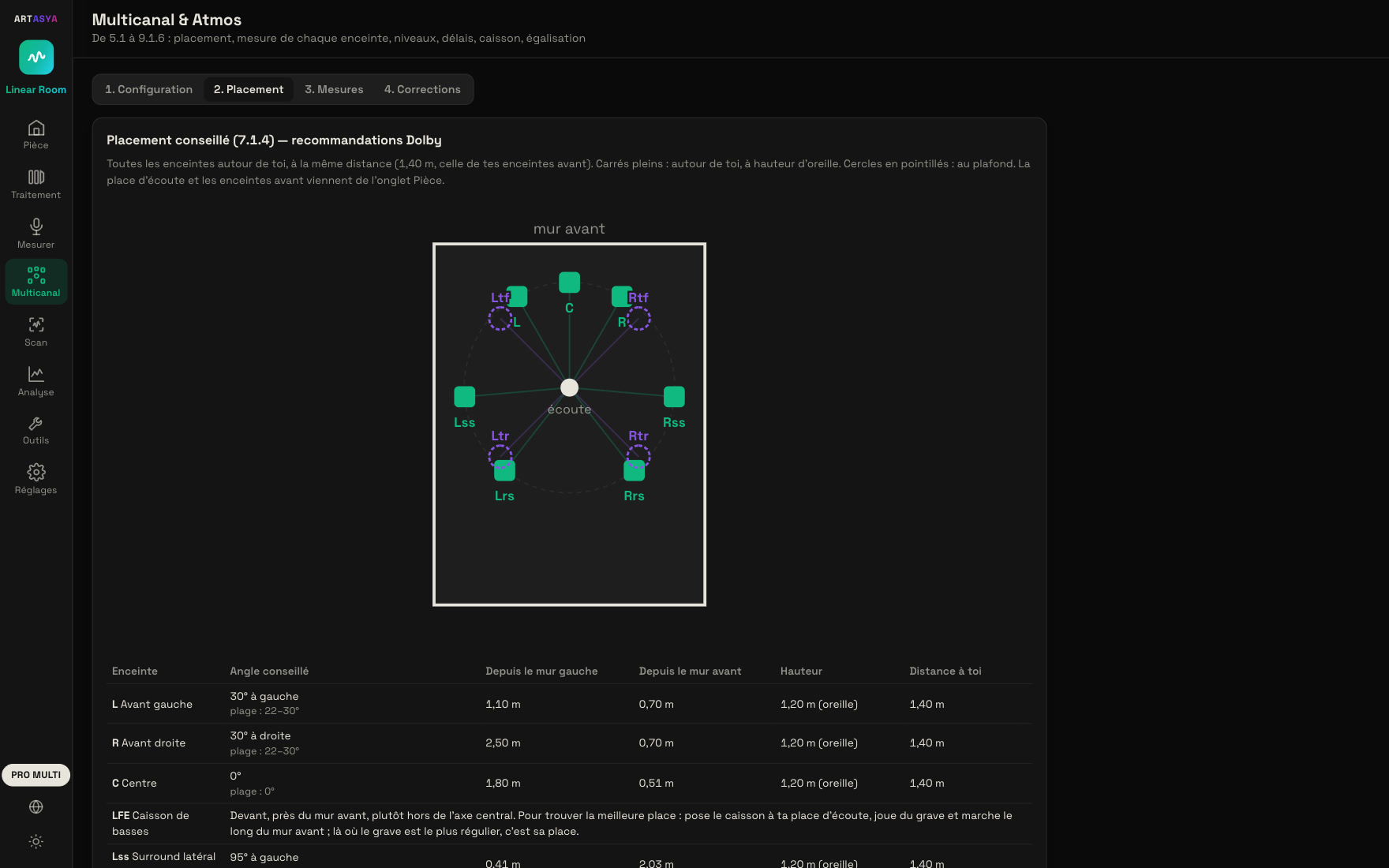Go to 3. Mesures tab
This screenshot has height=868, width=1389.
click(334, 89)
